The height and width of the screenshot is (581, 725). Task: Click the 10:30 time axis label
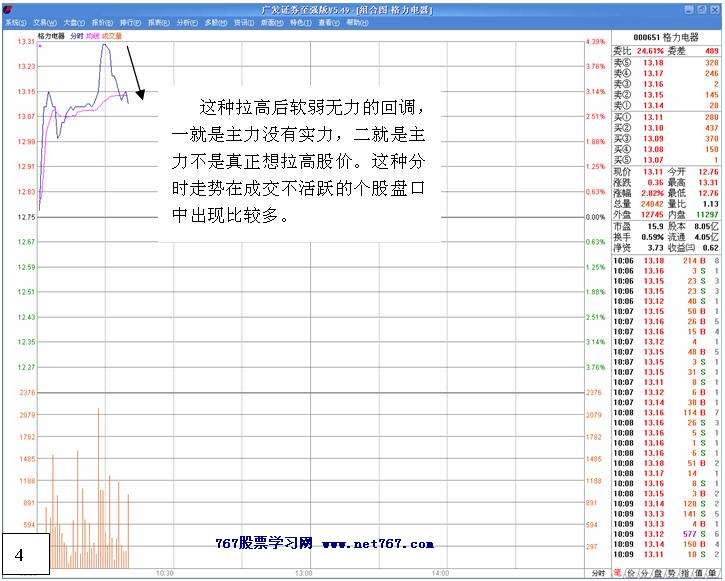point(165,574)
